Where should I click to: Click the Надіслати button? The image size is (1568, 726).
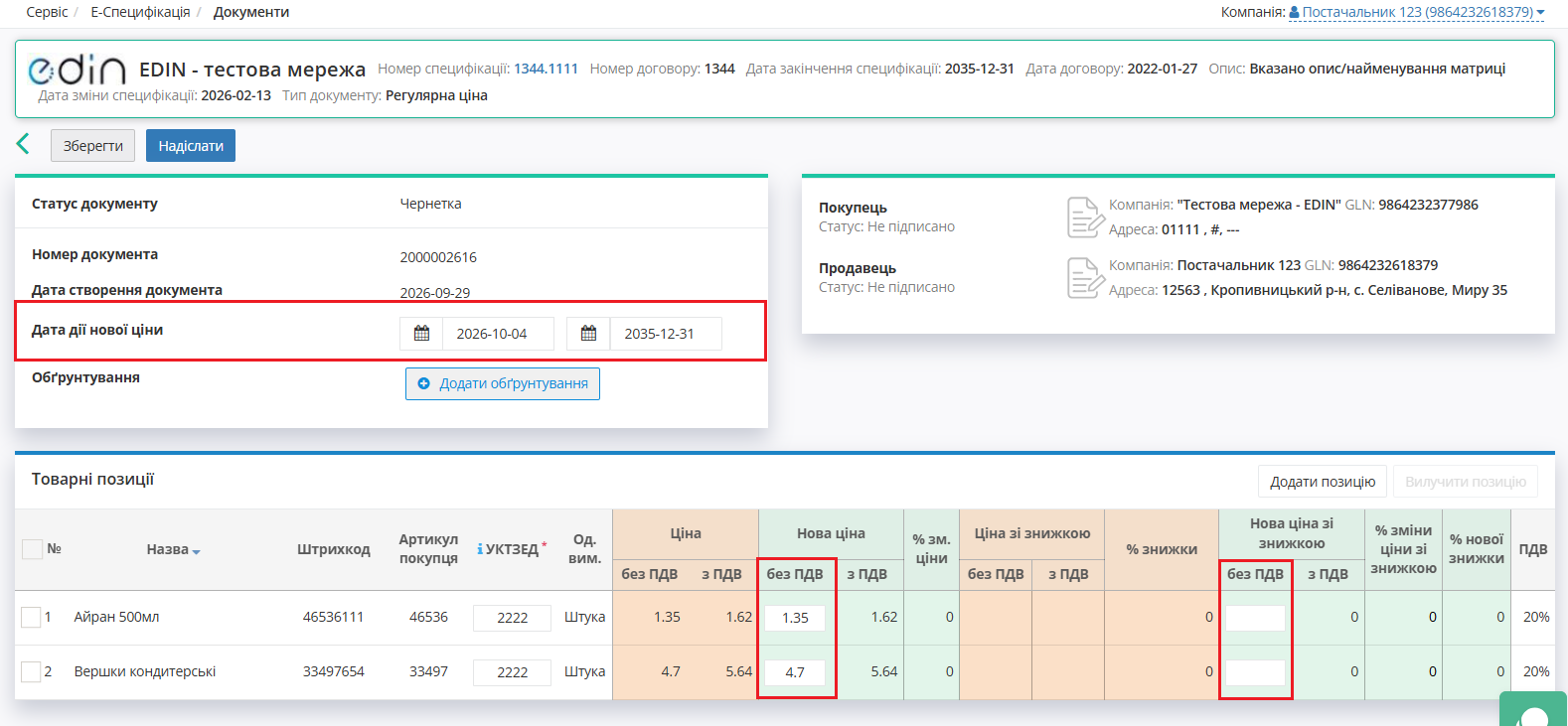191,145
